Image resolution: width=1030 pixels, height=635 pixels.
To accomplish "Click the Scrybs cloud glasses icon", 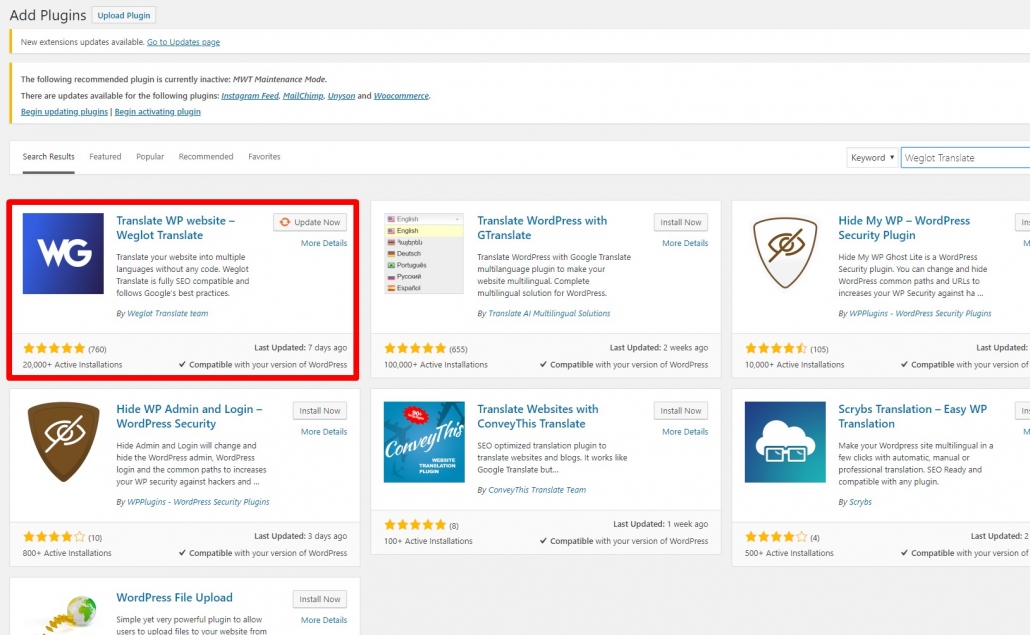I will [785, 442].
